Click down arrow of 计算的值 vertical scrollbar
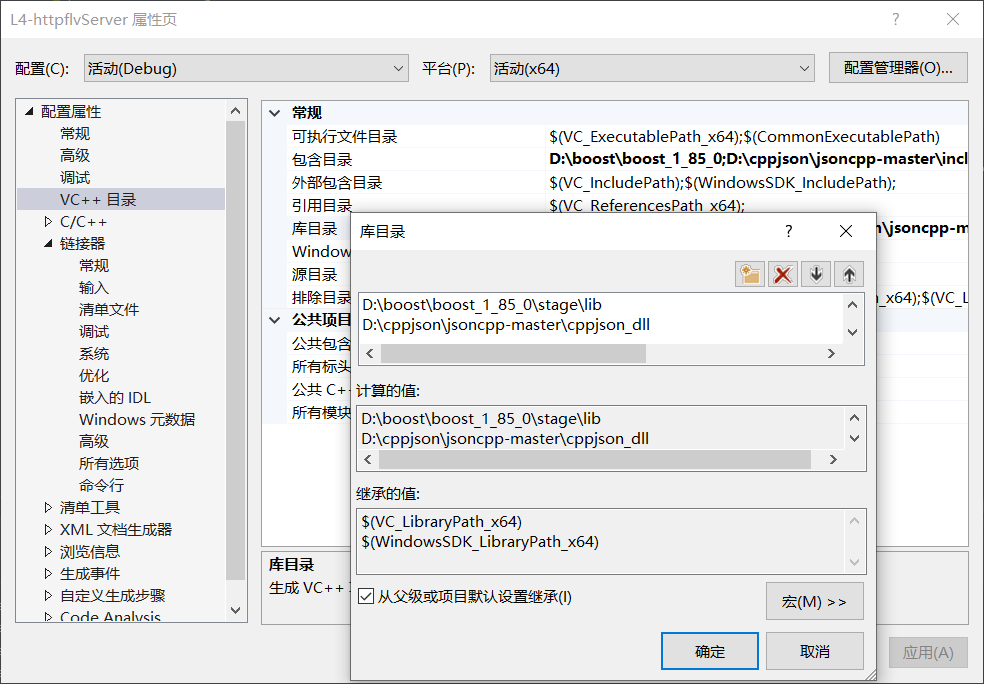This screenshot has width=984, height=684. coord(854,439)
